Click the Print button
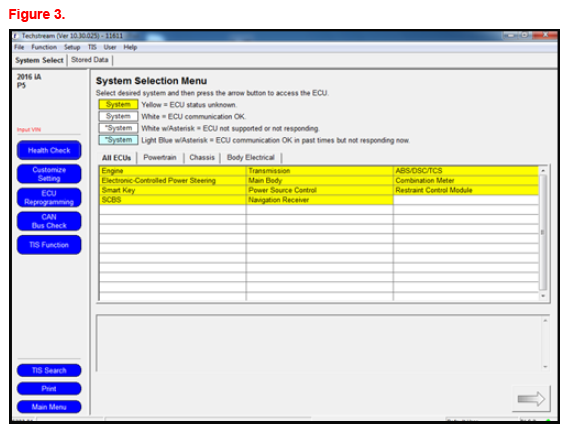The image size is (569, 433). [49, 388]
